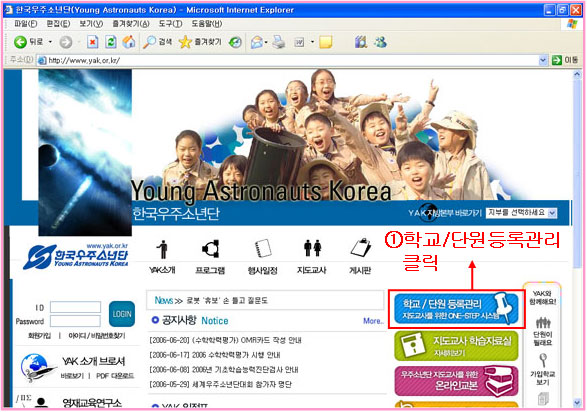This screenshot has width=587, height=412.
Task: Click the LOGIN button
Action: pos(122,314)
